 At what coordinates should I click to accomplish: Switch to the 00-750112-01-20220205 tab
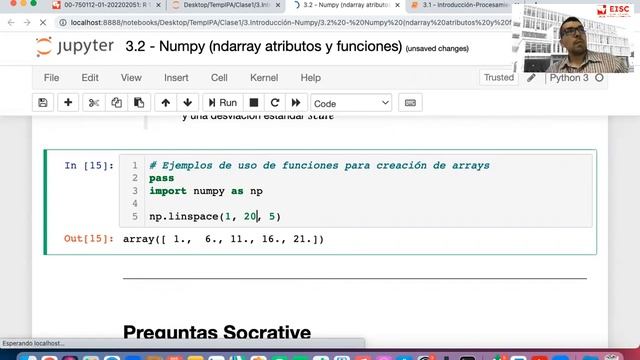[x=105, y=5]
